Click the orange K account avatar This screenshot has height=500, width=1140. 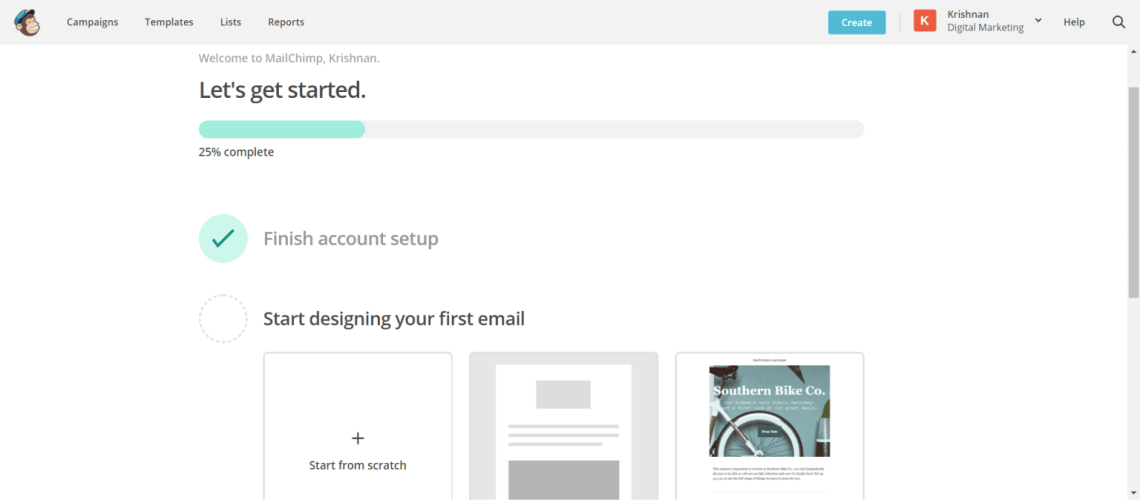pos(925,21)
